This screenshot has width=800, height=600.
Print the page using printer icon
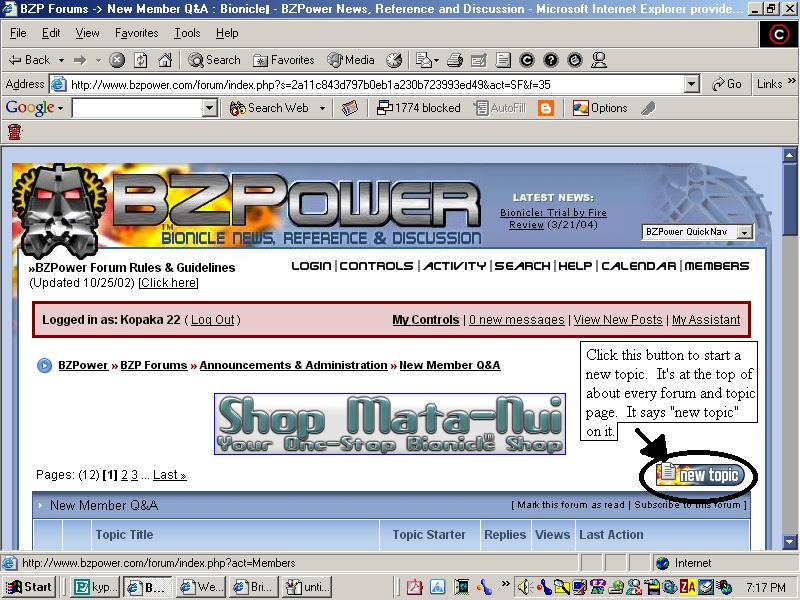point(455,60)
